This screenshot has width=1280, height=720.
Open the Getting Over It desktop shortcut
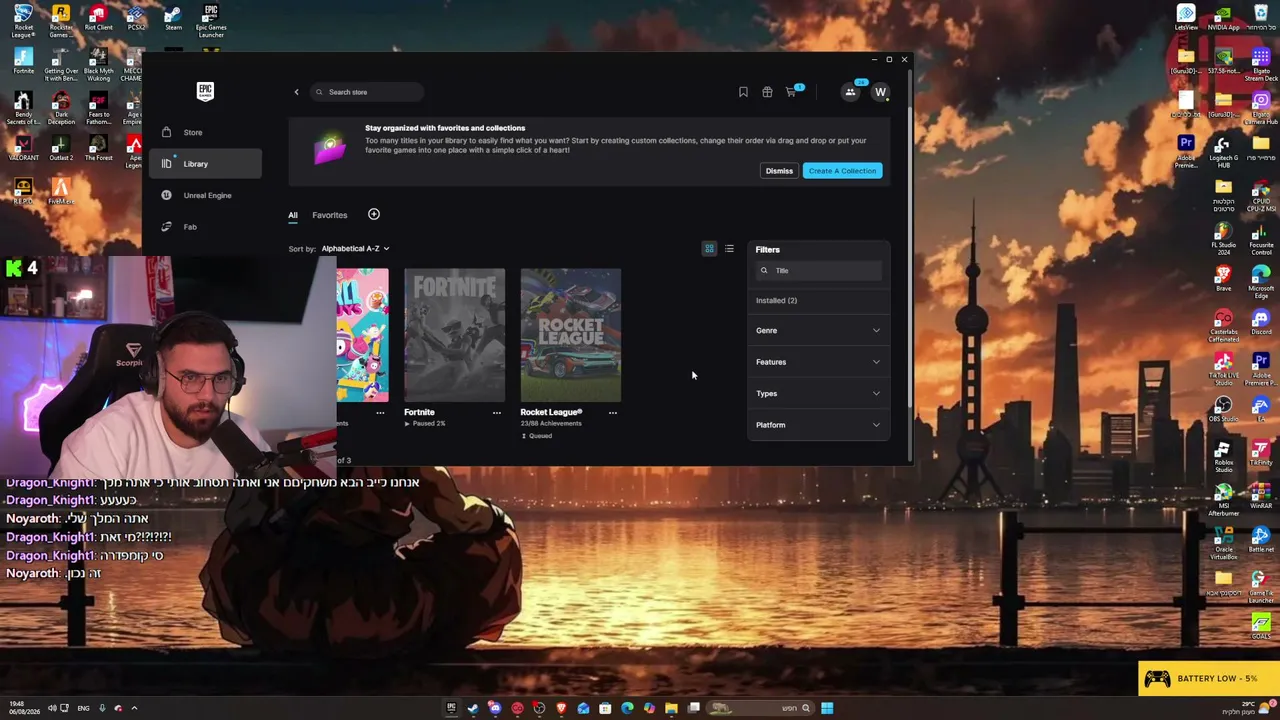(61, 64)
